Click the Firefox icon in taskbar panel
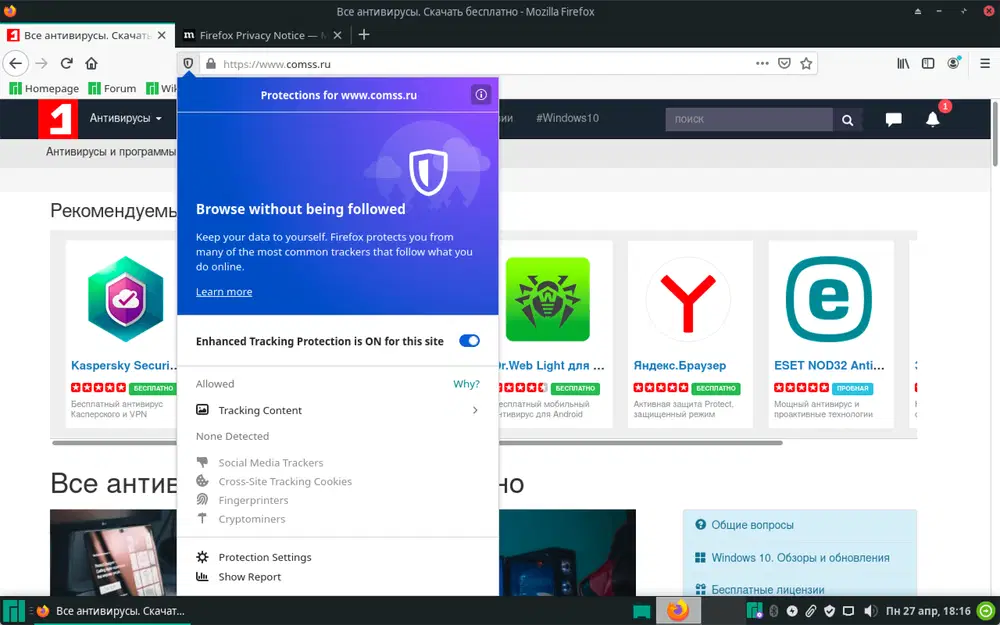 coord(678,610)
